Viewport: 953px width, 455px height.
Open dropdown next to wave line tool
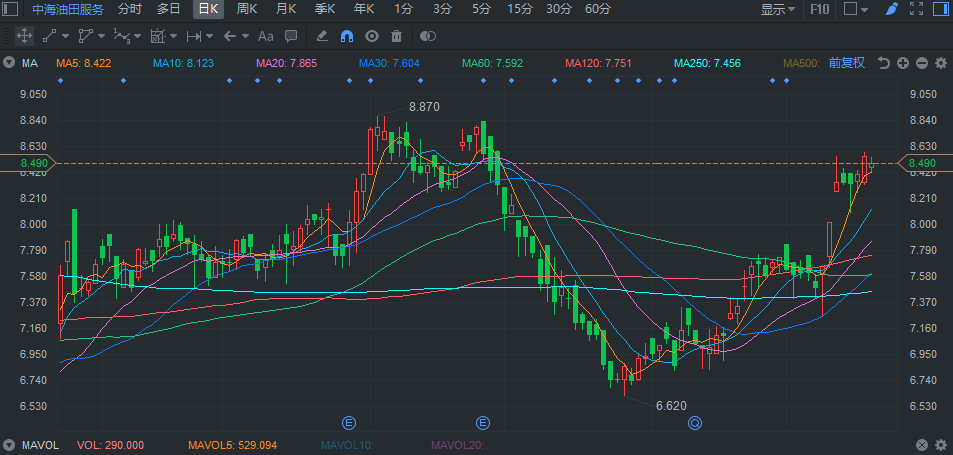[137, 36]
